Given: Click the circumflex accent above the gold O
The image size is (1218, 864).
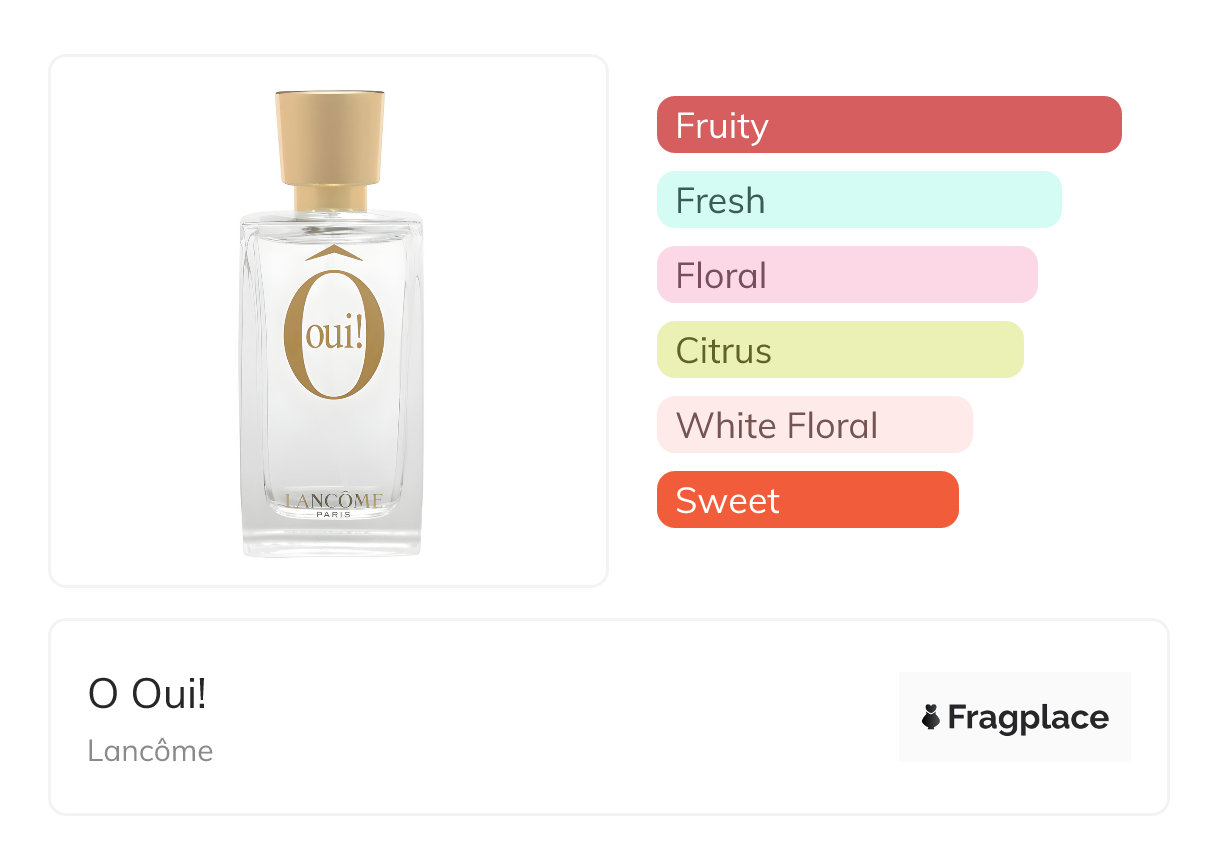Looking at the screenshot, I should pyautogui.click(x=333, y=254).
